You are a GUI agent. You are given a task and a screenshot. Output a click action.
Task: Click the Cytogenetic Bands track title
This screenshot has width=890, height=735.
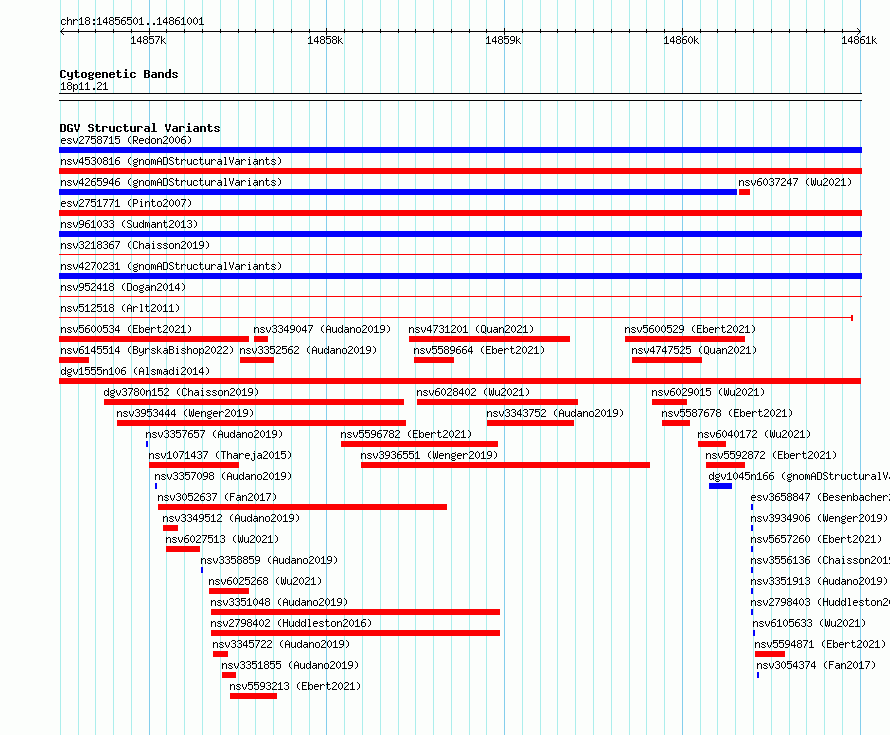point(119,74)
